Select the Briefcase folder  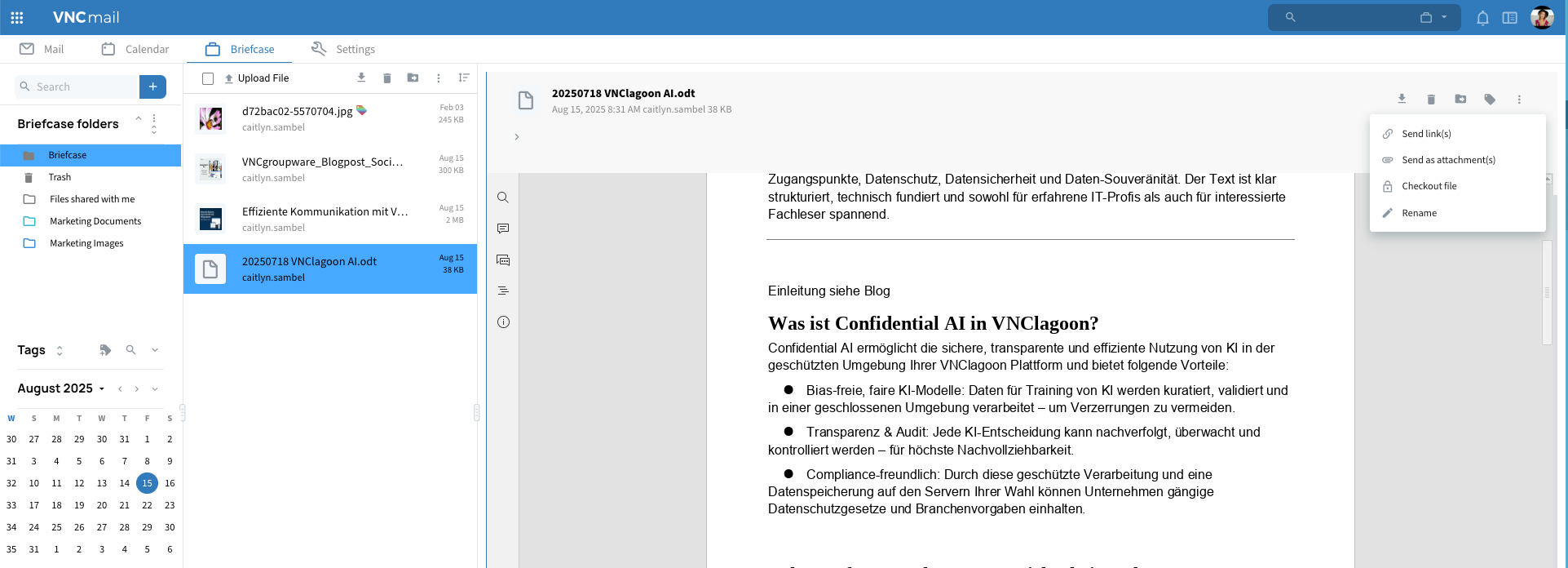coord(91,155)
